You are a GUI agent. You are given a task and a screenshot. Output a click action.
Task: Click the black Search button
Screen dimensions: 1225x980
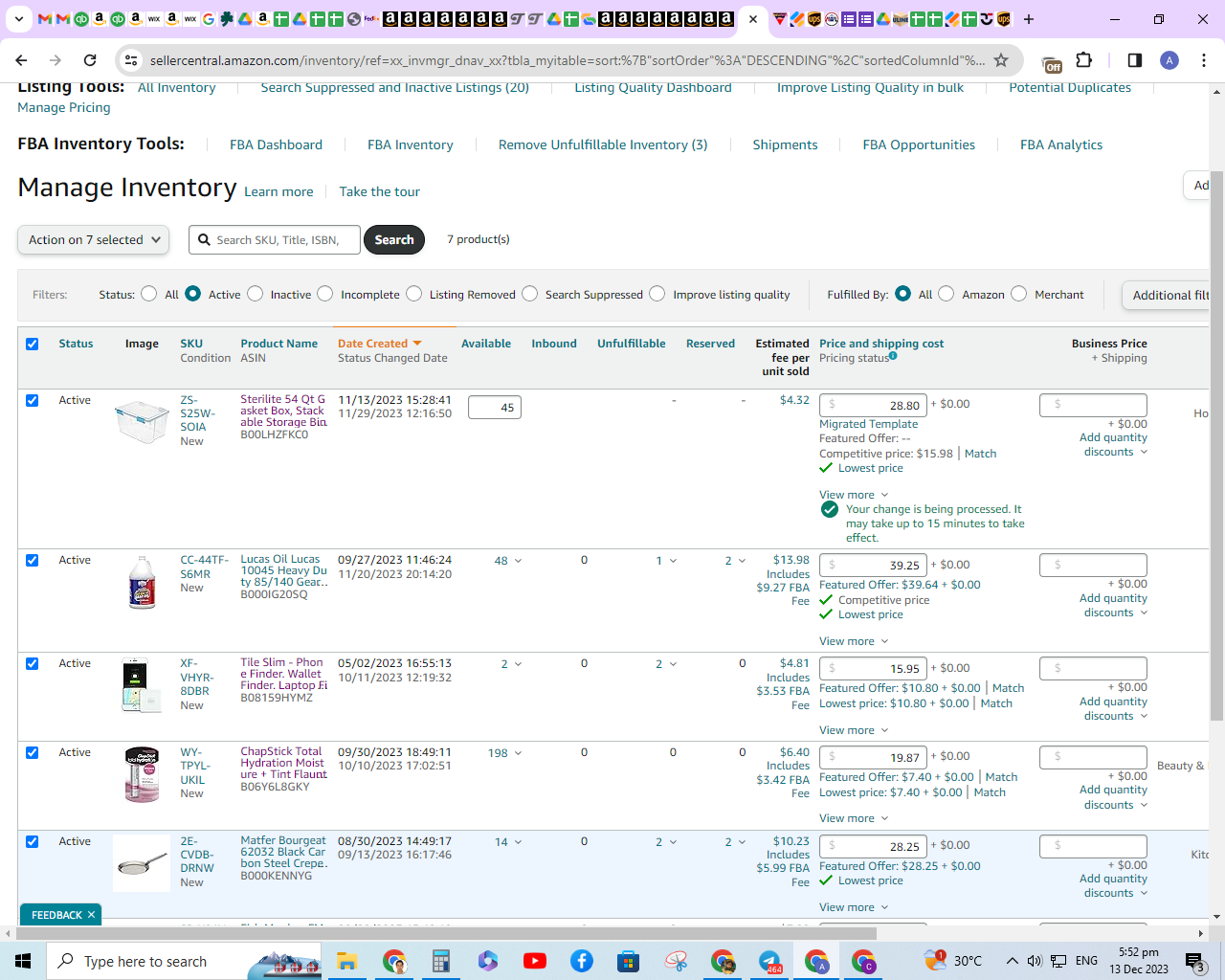394,239
